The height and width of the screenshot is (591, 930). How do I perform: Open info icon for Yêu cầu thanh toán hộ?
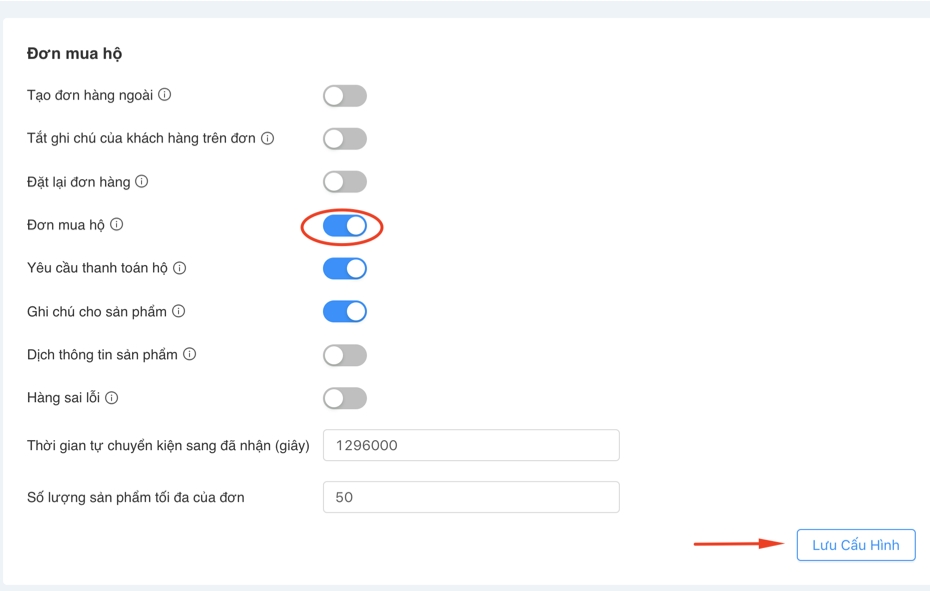coord(180,268)
